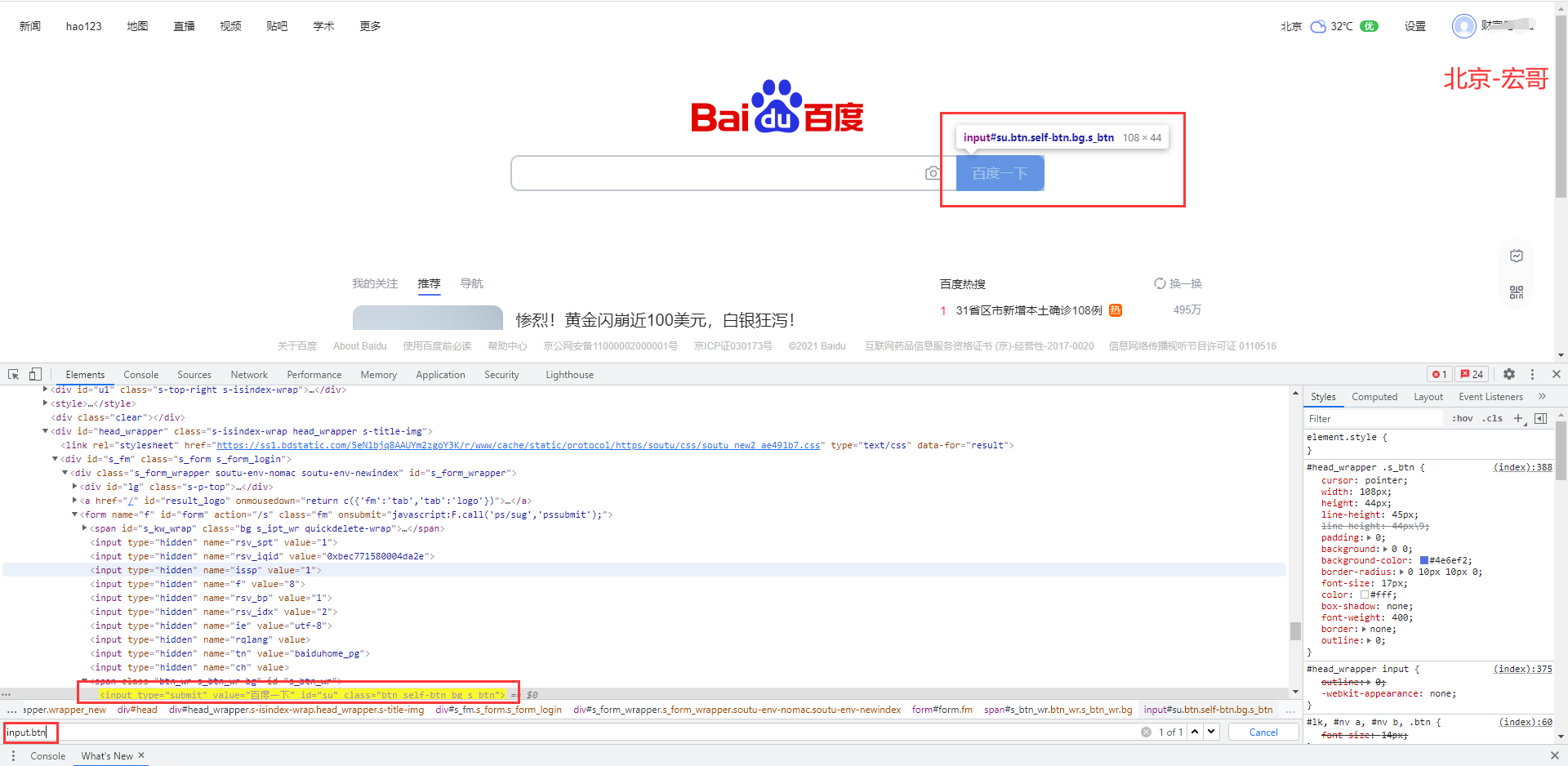The height and width of the screenshot is (766, 1568).
Task: Expand the div id lg node
Action: tap(74, 487)
